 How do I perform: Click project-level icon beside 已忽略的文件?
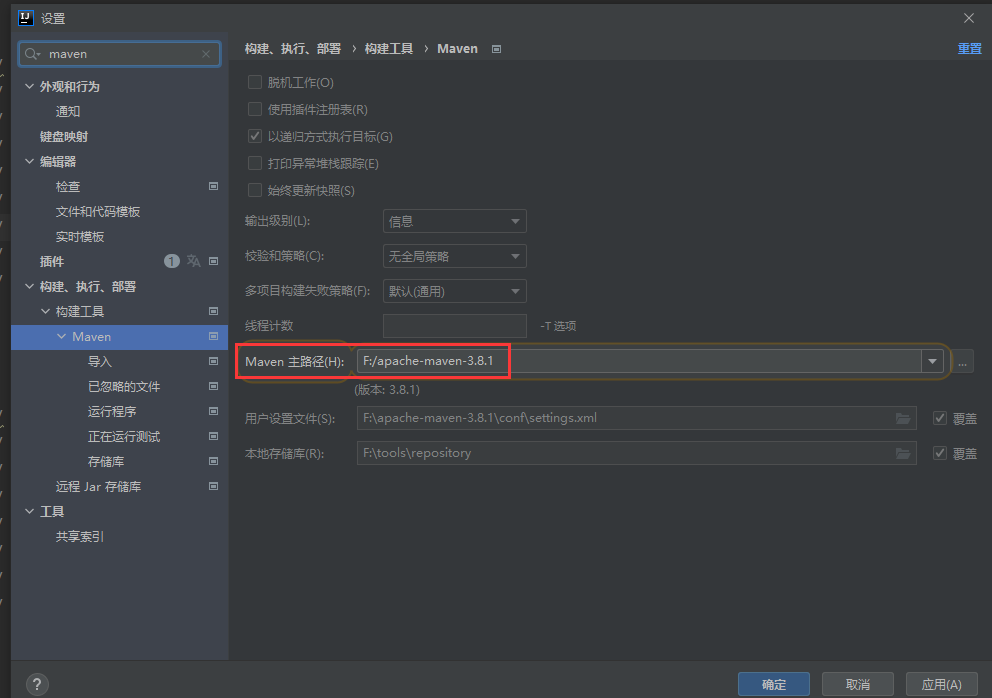click(213, 387)
